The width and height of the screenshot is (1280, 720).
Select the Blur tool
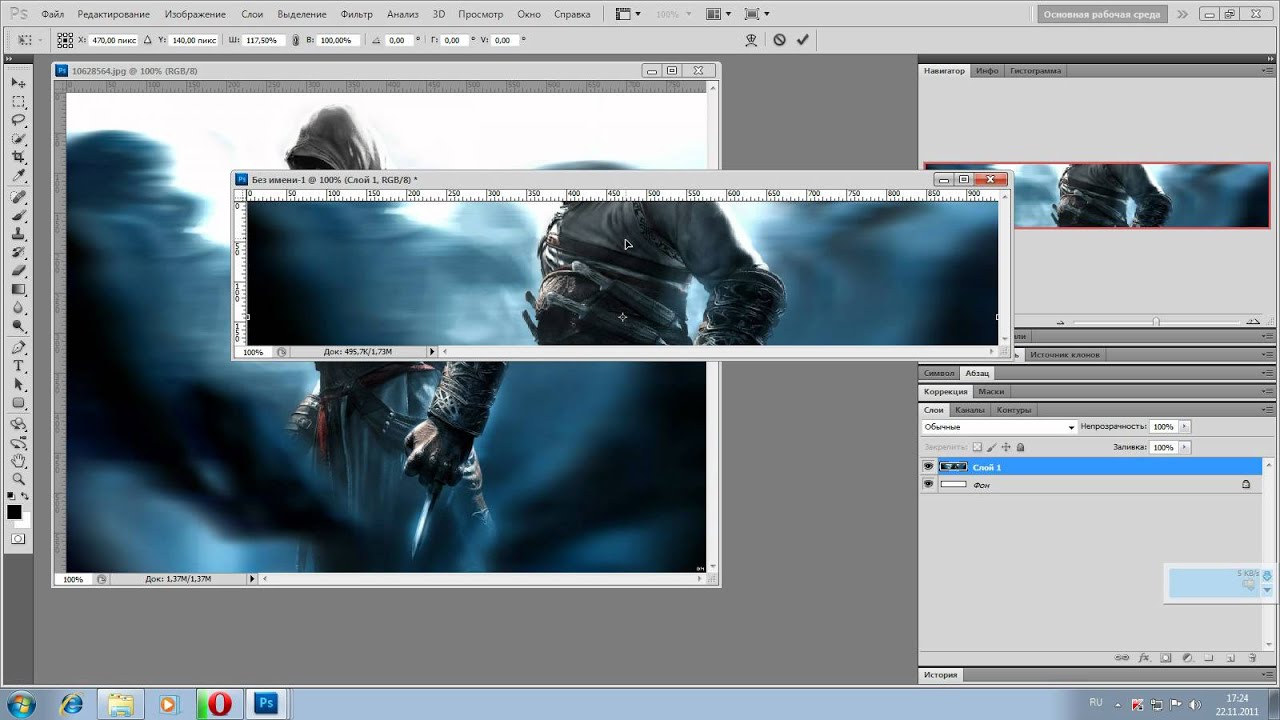[18, 308]
